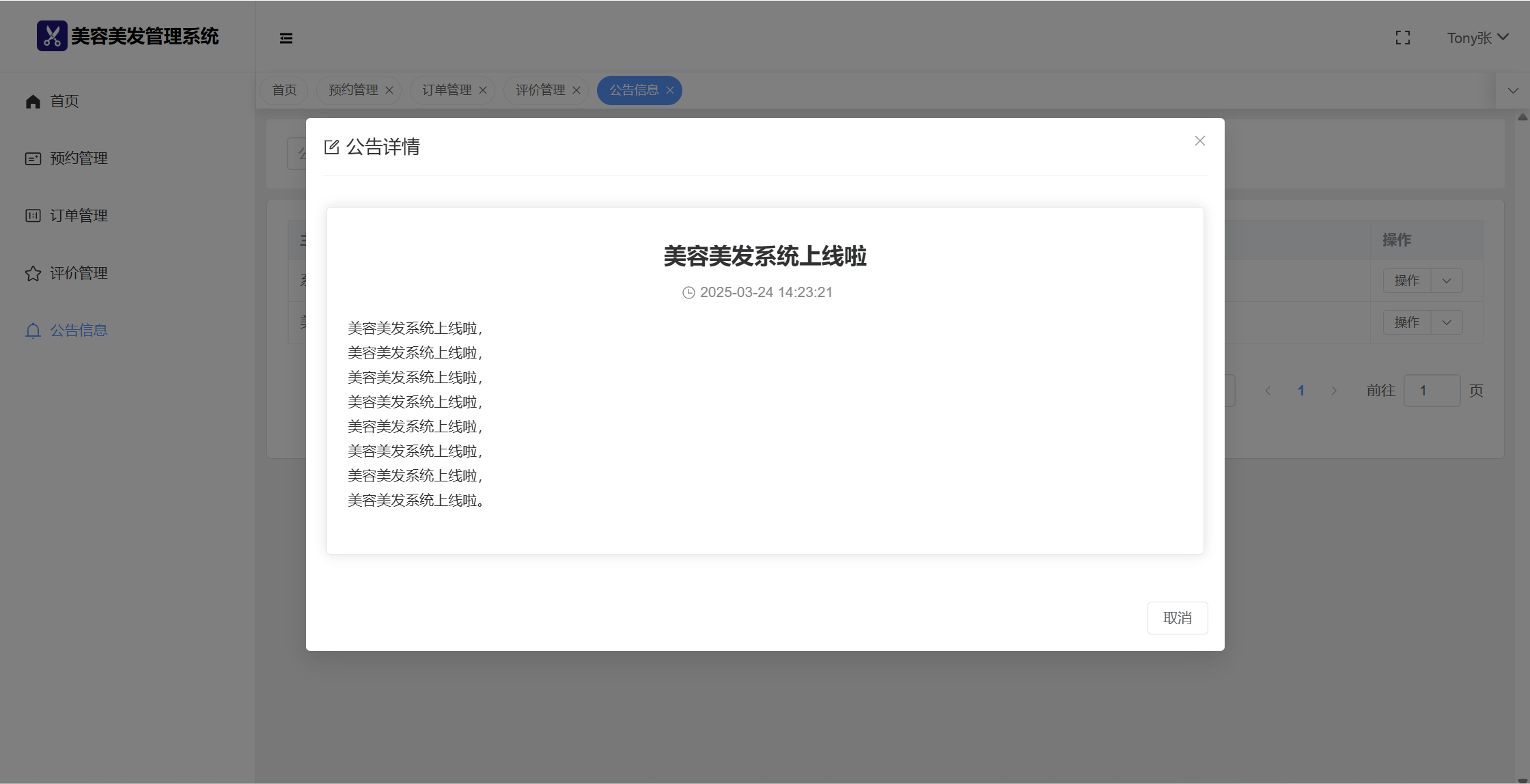Expand the tabs overflow chevron
This screenshot has height=784, width=1530.
click(1513, 91)
